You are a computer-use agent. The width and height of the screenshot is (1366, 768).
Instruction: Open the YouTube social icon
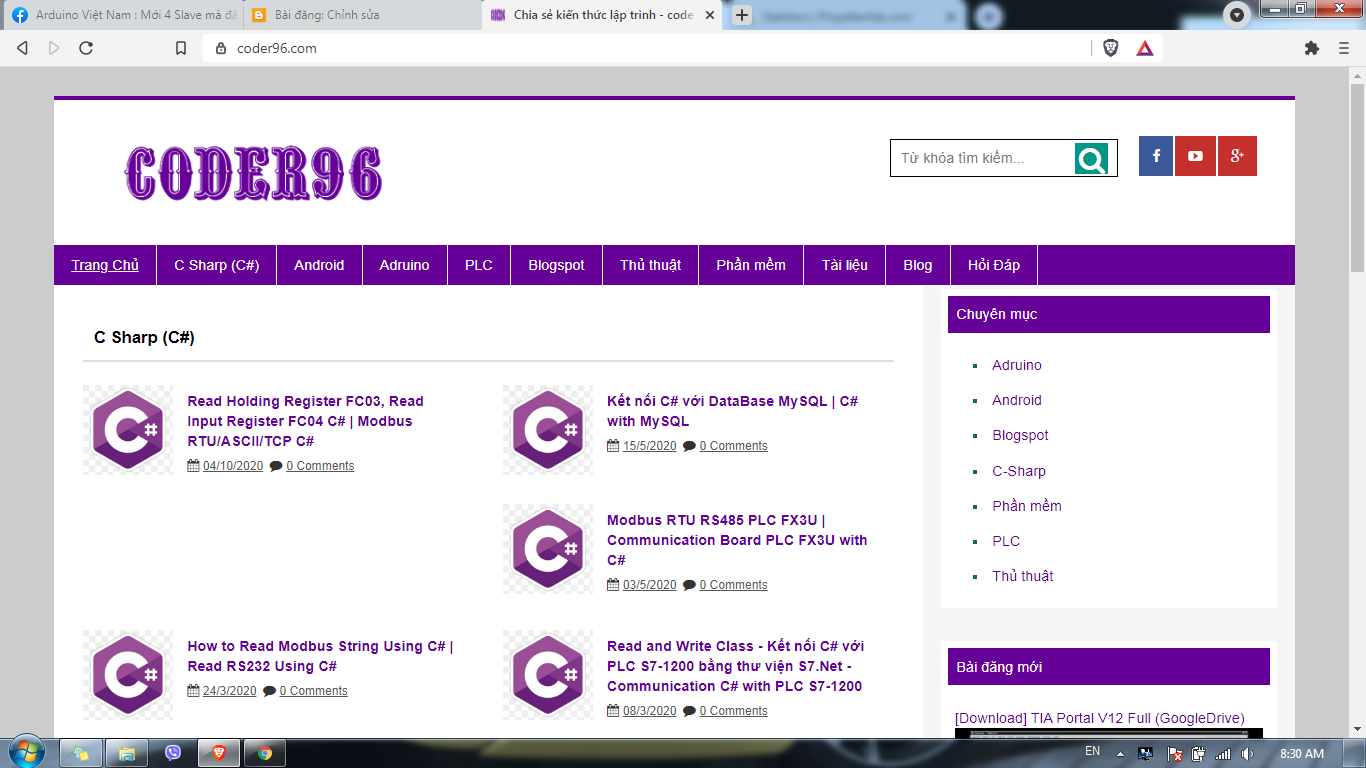pos(1195,156)
